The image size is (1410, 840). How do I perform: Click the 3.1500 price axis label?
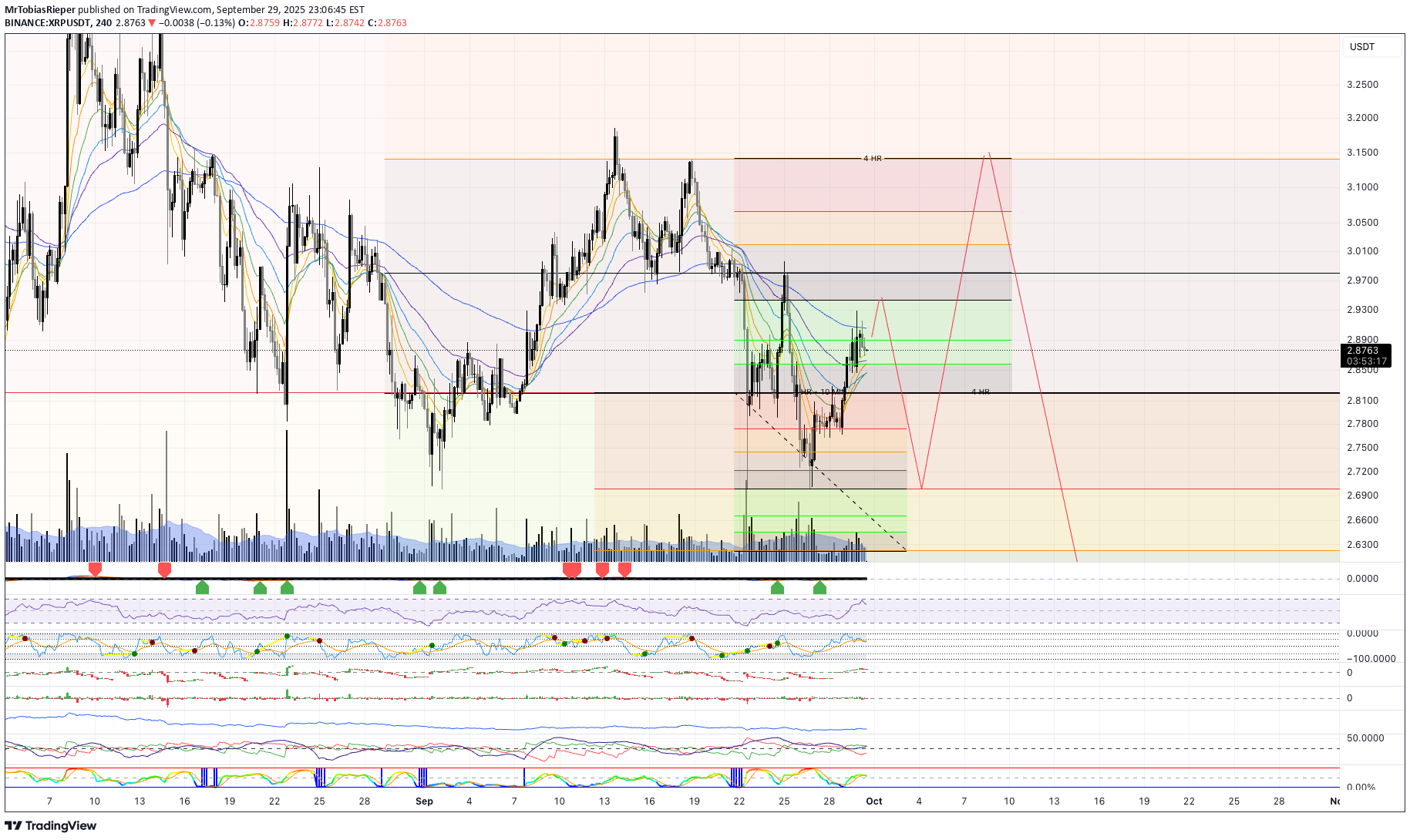(1362, 153)
